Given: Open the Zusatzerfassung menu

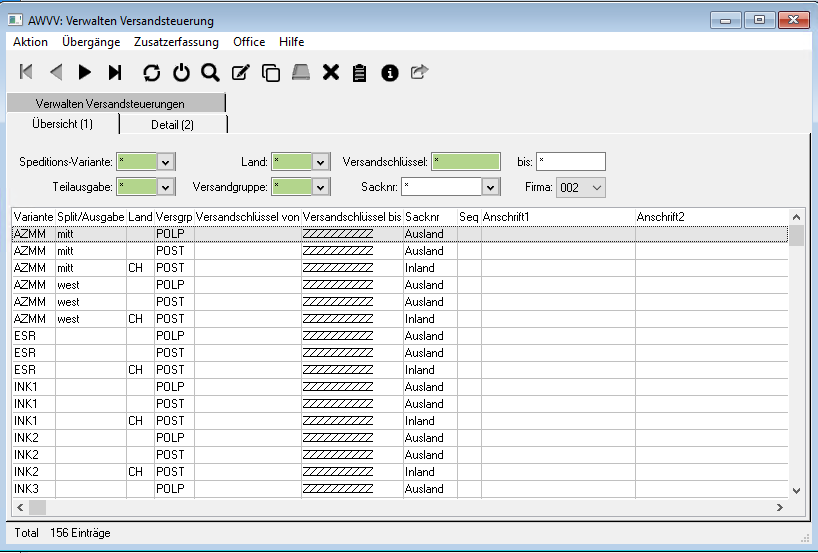Looking at the screenshot, I should click(176, 42).
